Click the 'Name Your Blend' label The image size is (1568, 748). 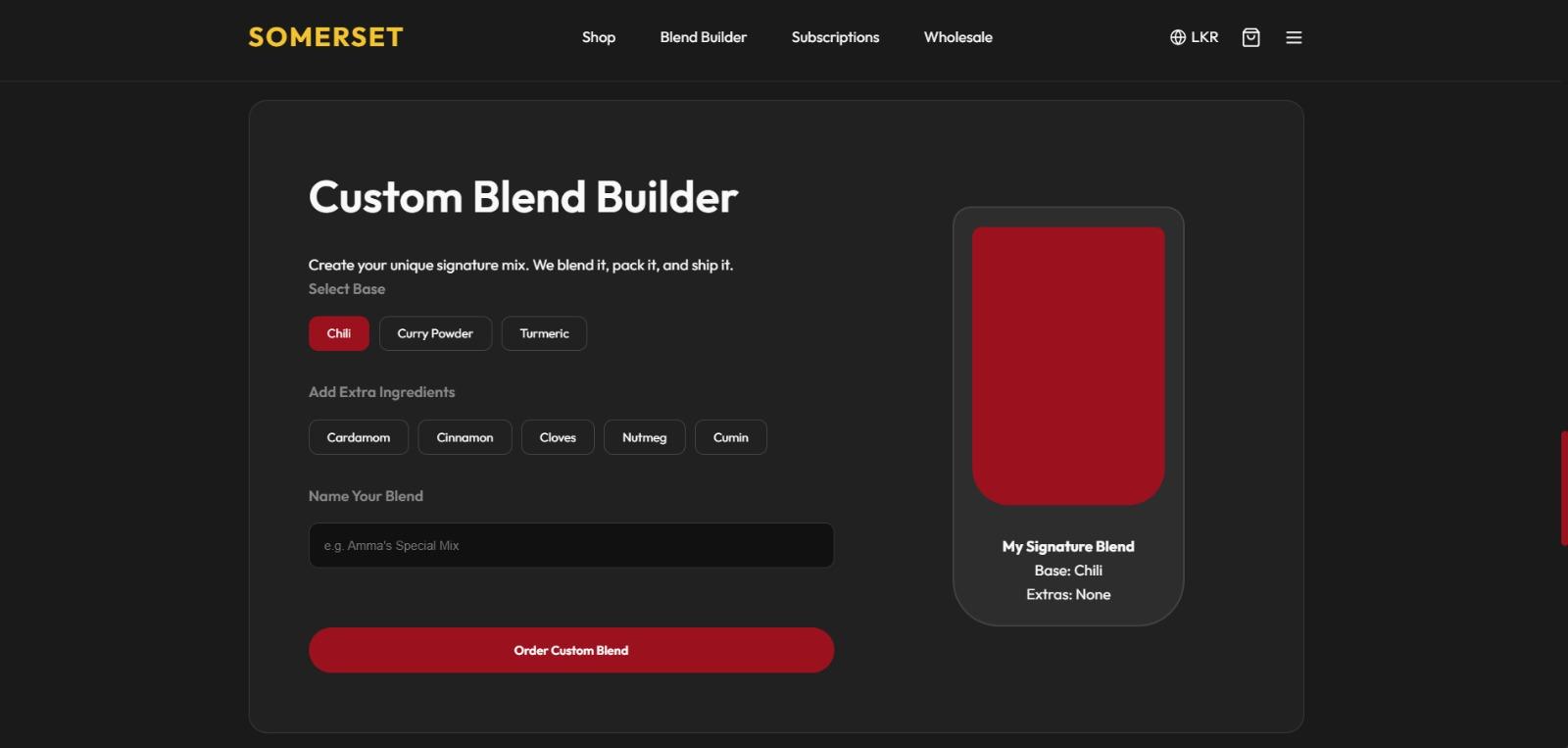366,496
